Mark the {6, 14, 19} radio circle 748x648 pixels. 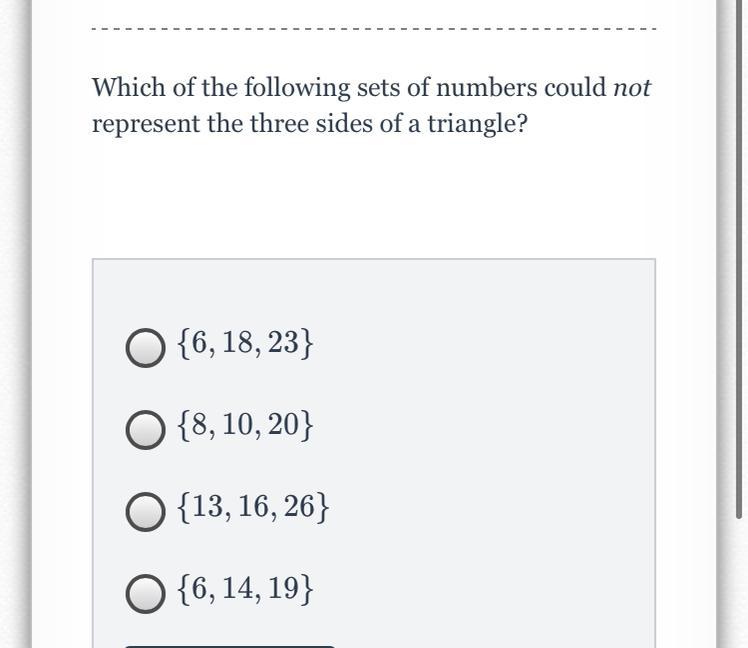[x=145, y=594]
